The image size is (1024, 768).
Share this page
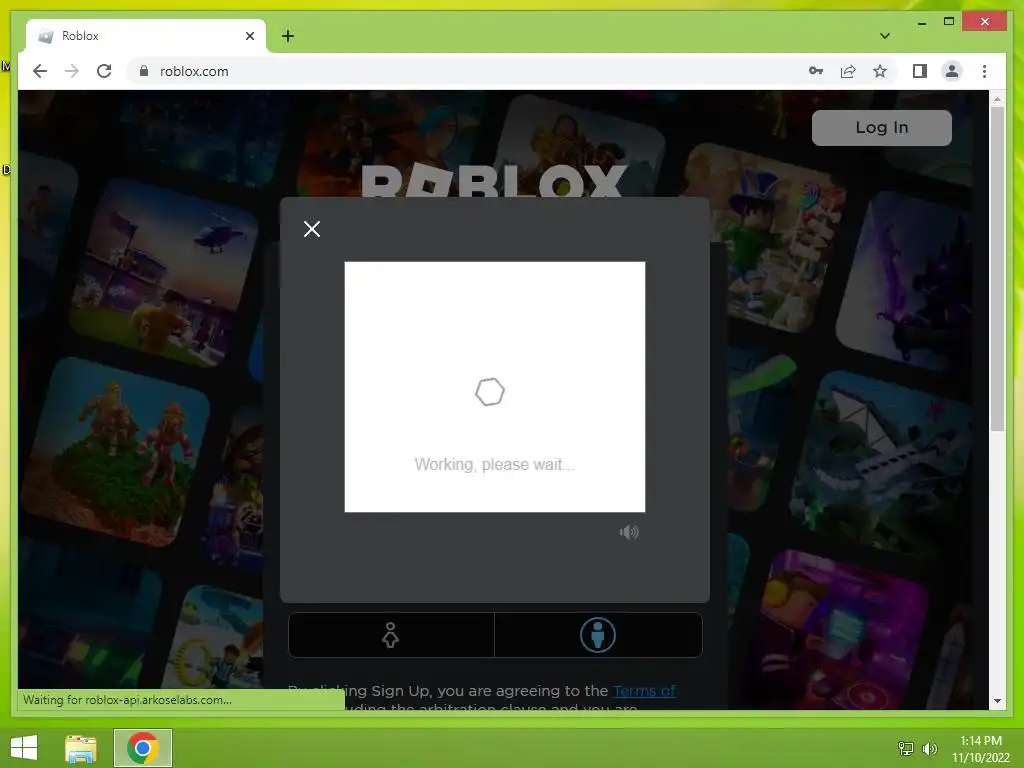(x=848, y=71)
